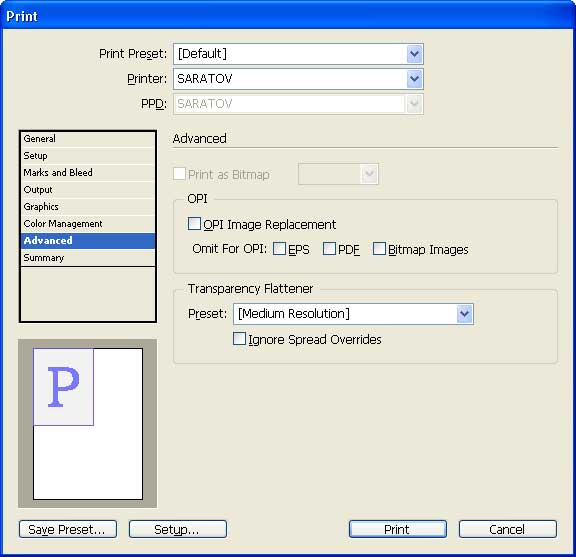This screenshot has height=557, width=576.
Task: Enable OPI Image Replacement checkbox
Action: (194, 224)
